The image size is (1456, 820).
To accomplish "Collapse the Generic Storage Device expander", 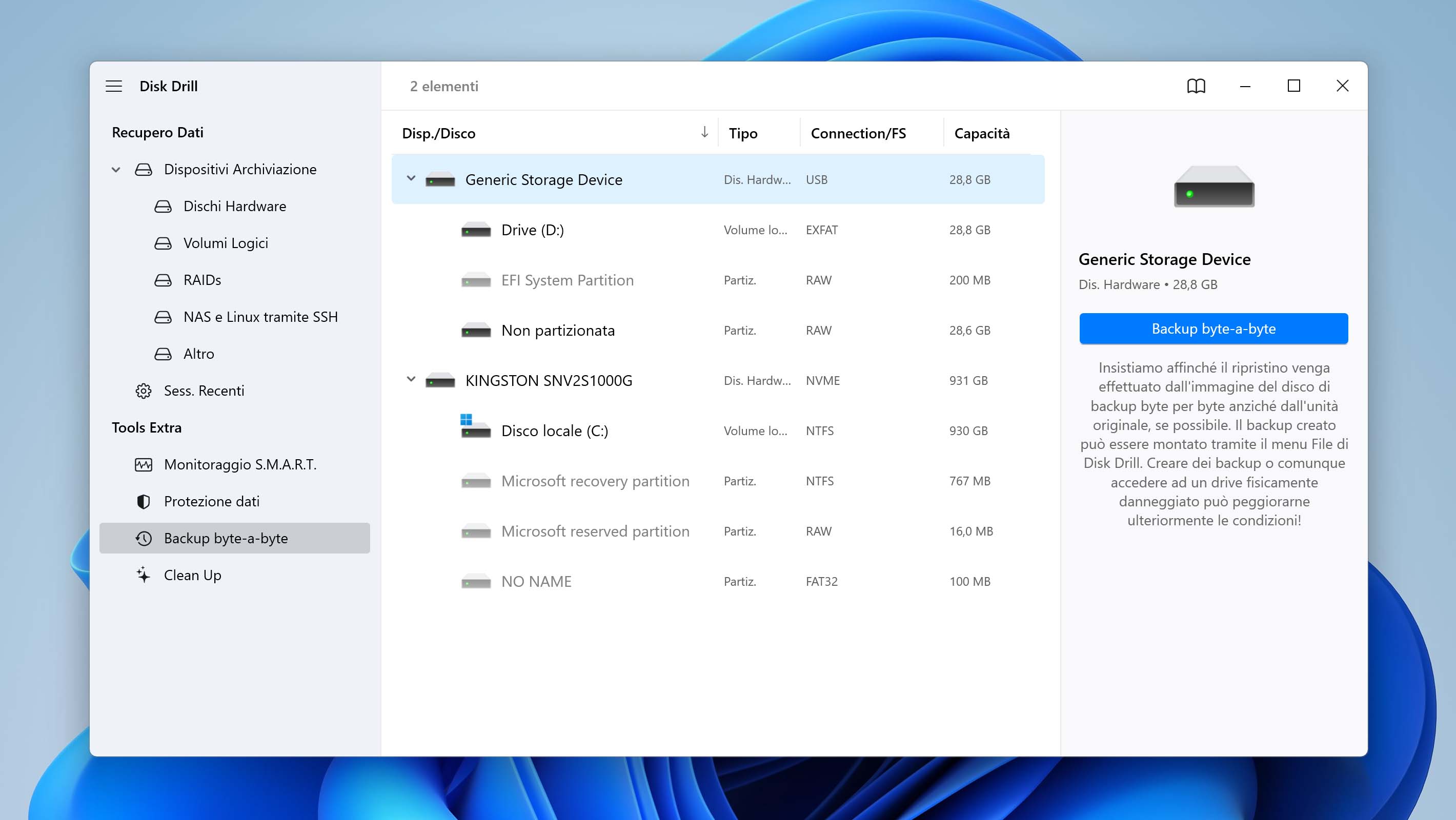I will 409,179.
